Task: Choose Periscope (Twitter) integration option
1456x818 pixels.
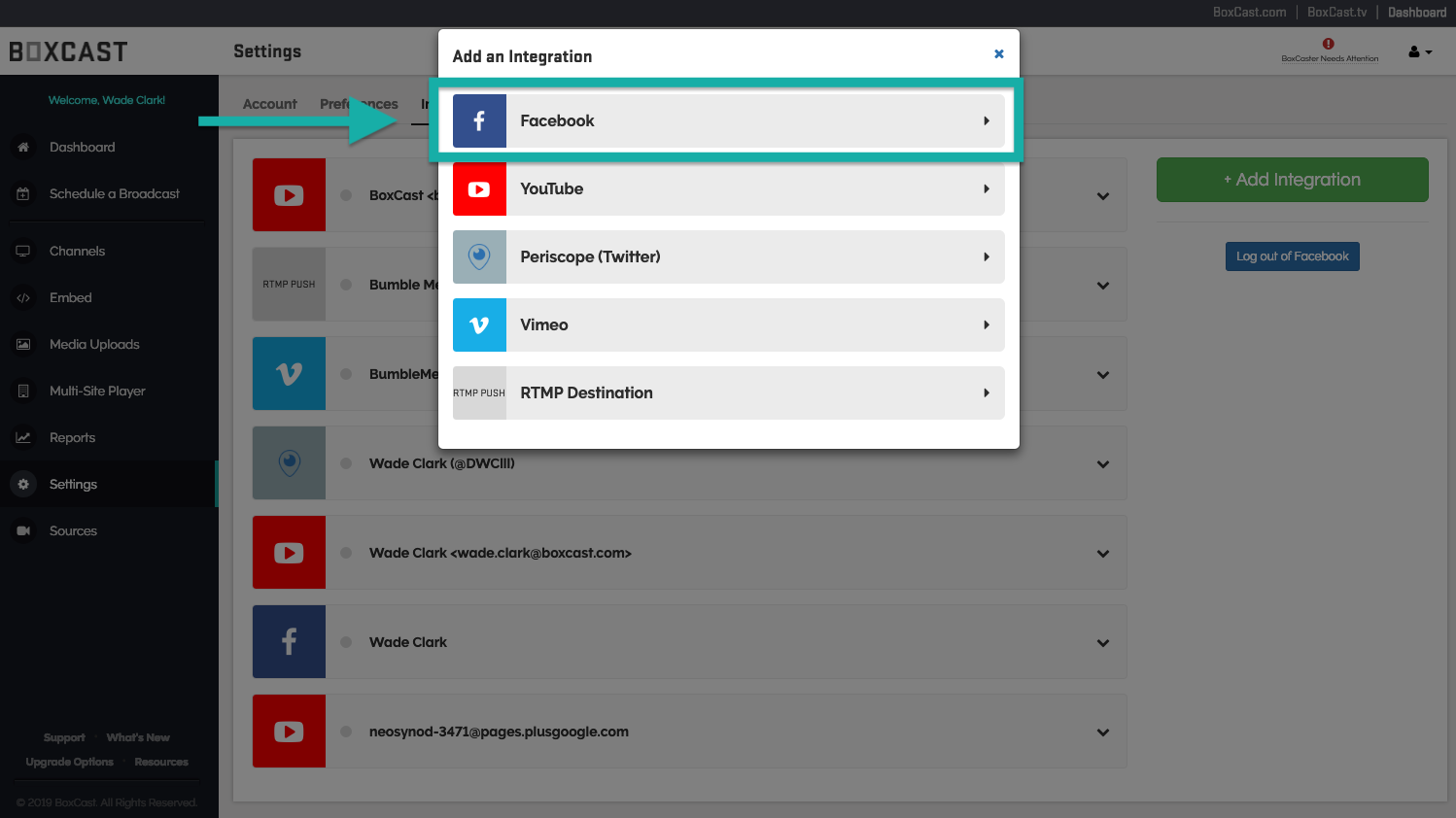Action: pyautogui.click(x=729, y=256)
